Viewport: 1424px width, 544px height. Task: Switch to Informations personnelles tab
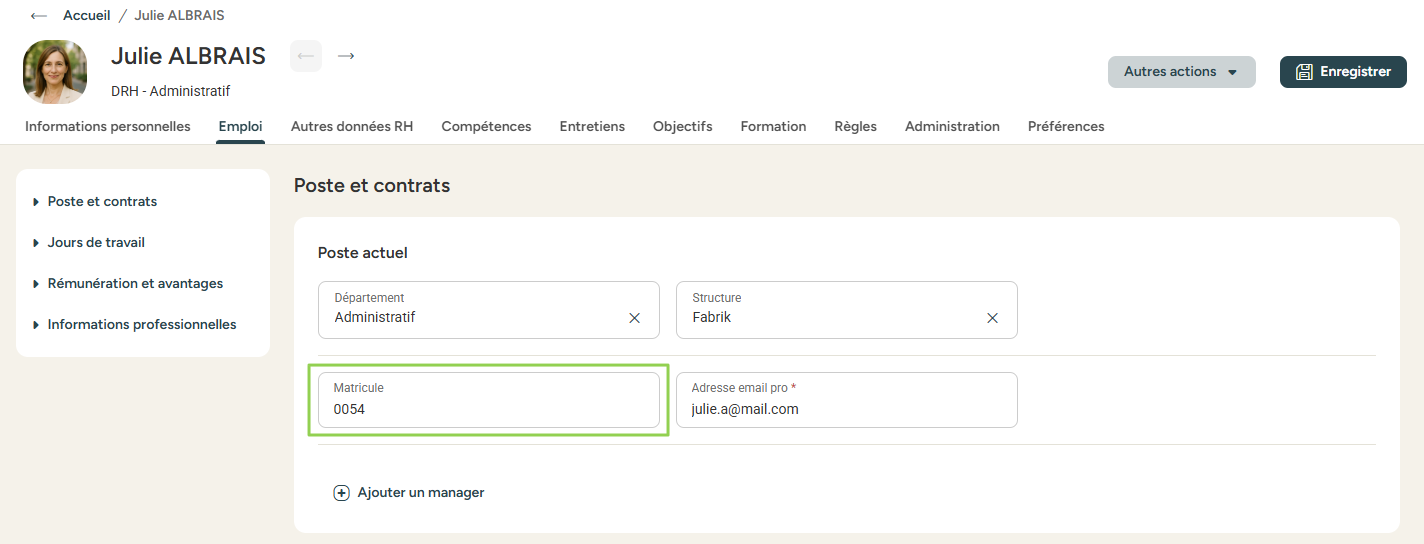click(108, 126)
